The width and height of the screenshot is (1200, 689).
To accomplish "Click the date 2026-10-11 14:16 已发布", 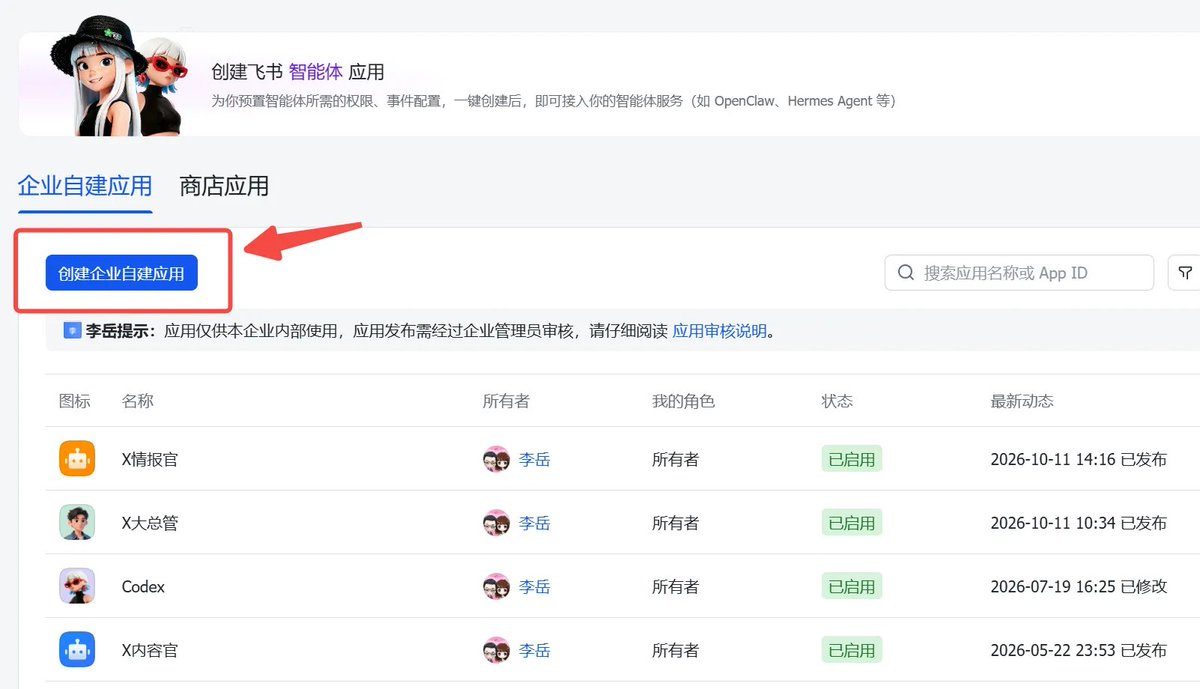I will (x=1079, y=460).
